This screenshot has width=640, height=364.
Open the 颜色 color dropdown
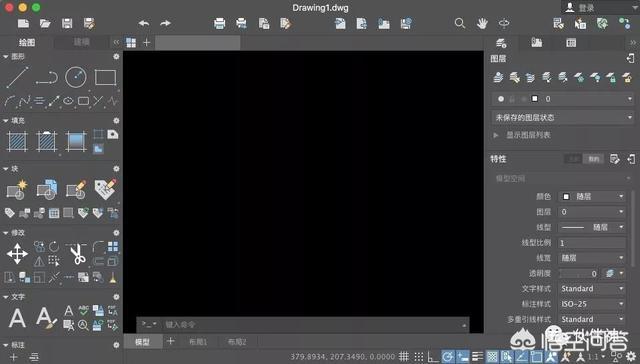593,197
